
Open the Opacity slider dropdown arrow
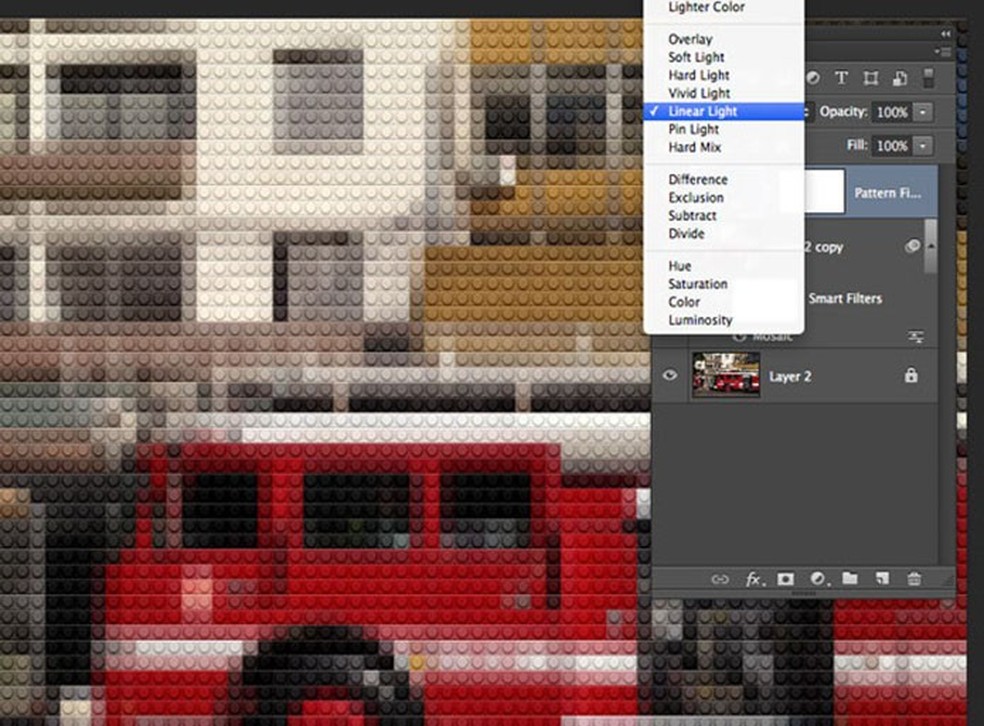(922, 112)
